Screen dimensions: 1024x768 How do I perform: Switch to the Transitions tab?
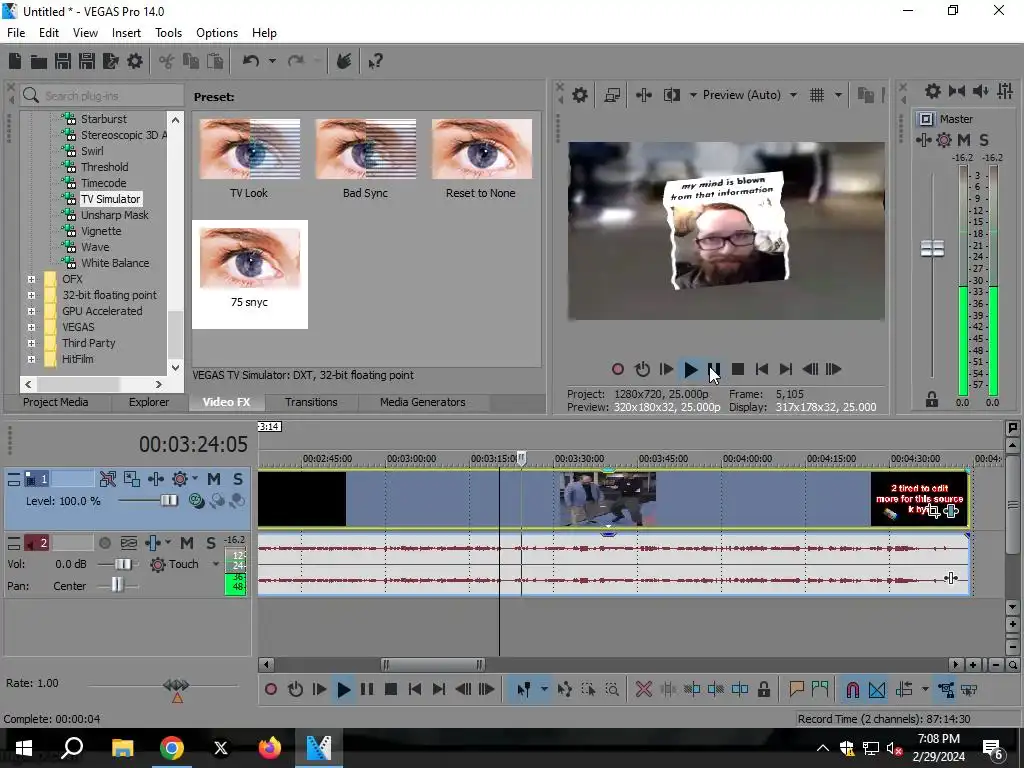[x=311, y=402]
